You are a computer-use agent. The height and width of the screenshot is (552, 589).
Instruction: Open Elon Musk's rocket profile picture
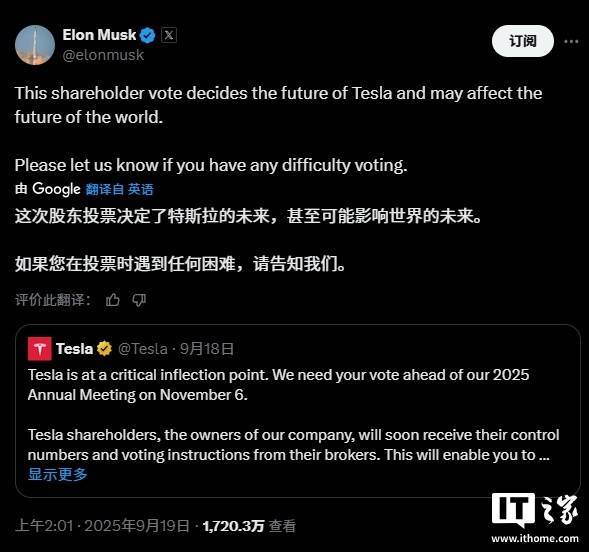pyautogui.click(x=35, y=45)
